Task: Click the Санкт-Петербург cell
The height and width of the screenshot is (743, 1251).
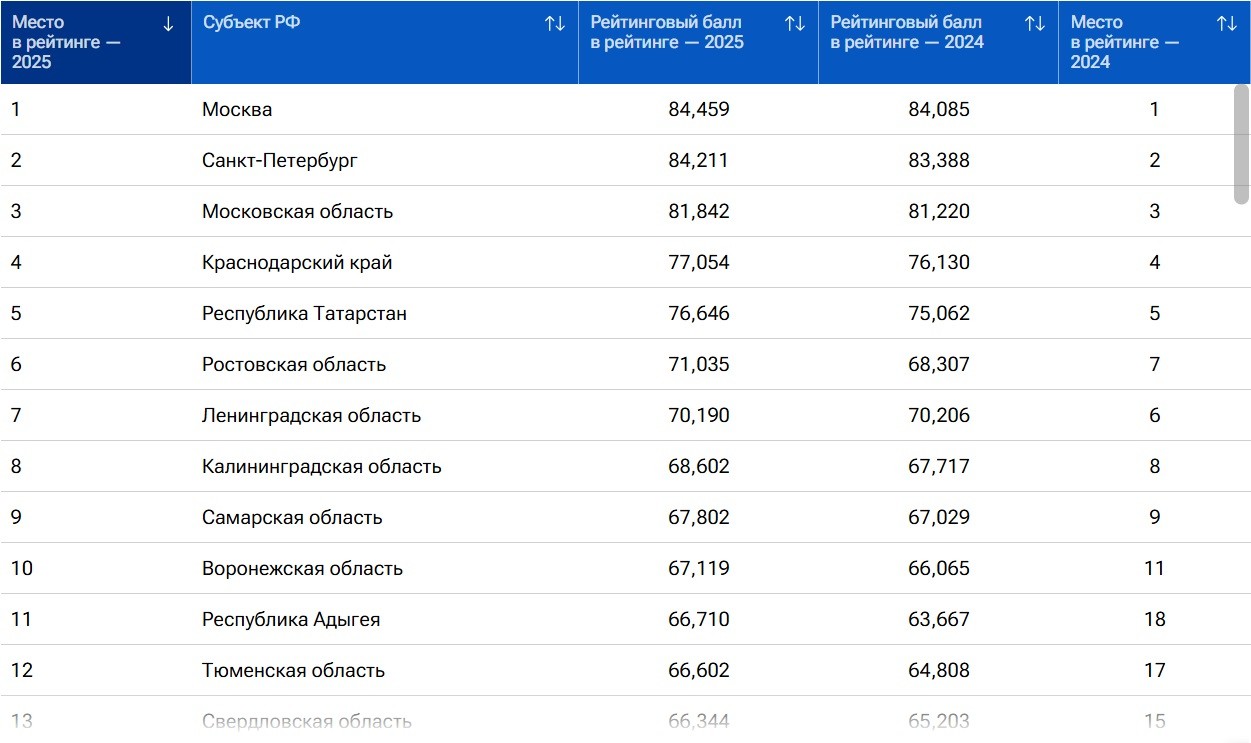Action: tap(280, 161)
